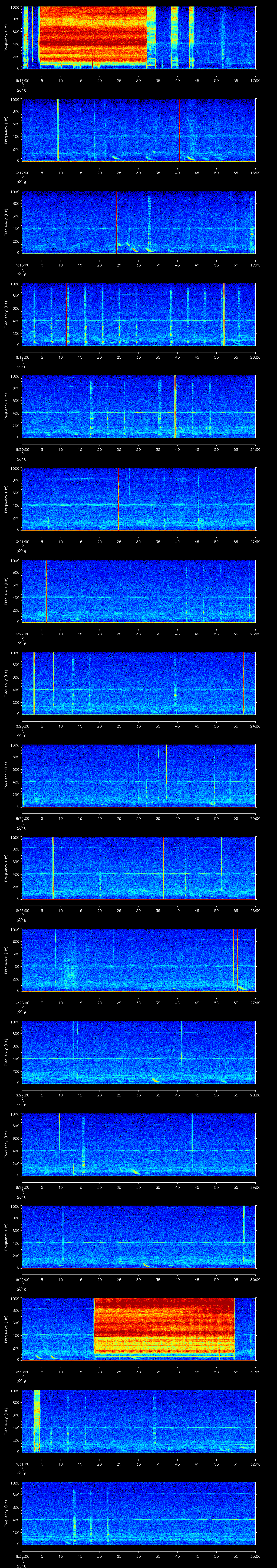Select the spectrogram panel starting at 6:25:00

139,868
